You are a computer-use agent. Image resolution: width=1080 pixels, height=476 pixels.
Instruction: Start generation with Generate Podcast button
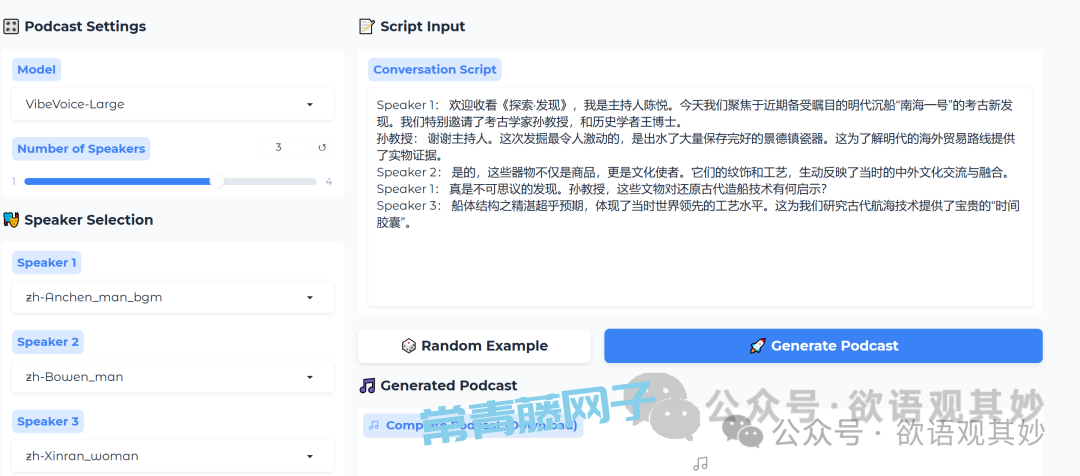point(823,346)
